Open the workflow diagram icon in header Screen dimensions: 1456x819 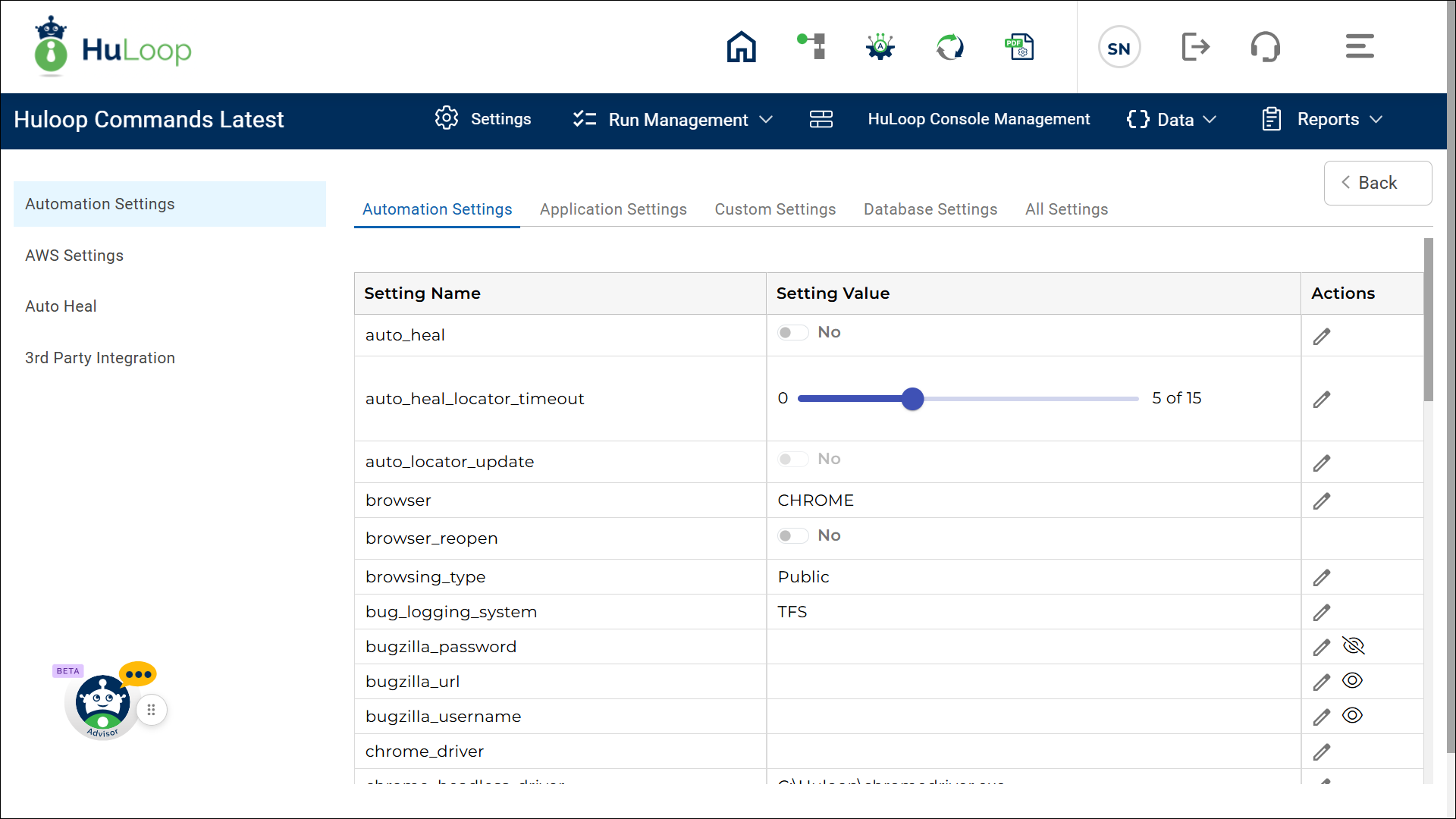(811, 47)
